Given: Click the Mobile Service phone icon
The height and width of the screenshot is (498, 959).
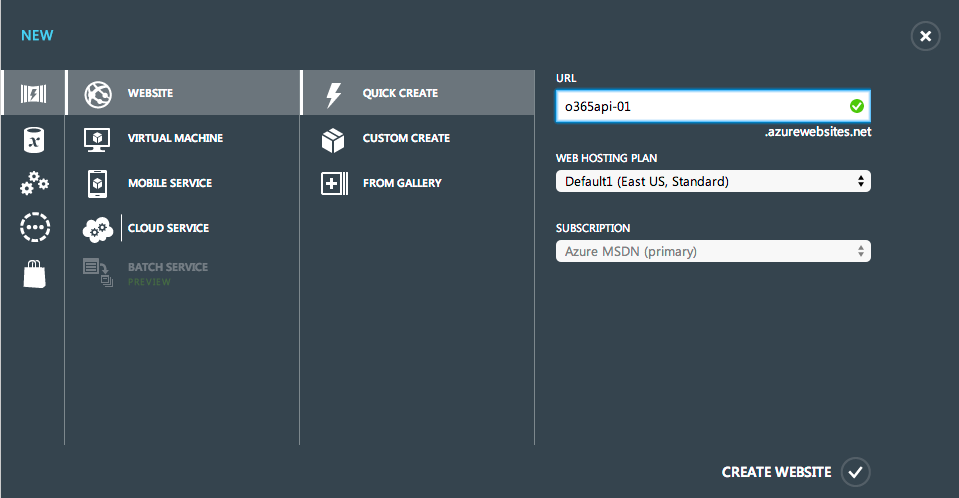Looking at the screenshot, I should coord(97,184).
